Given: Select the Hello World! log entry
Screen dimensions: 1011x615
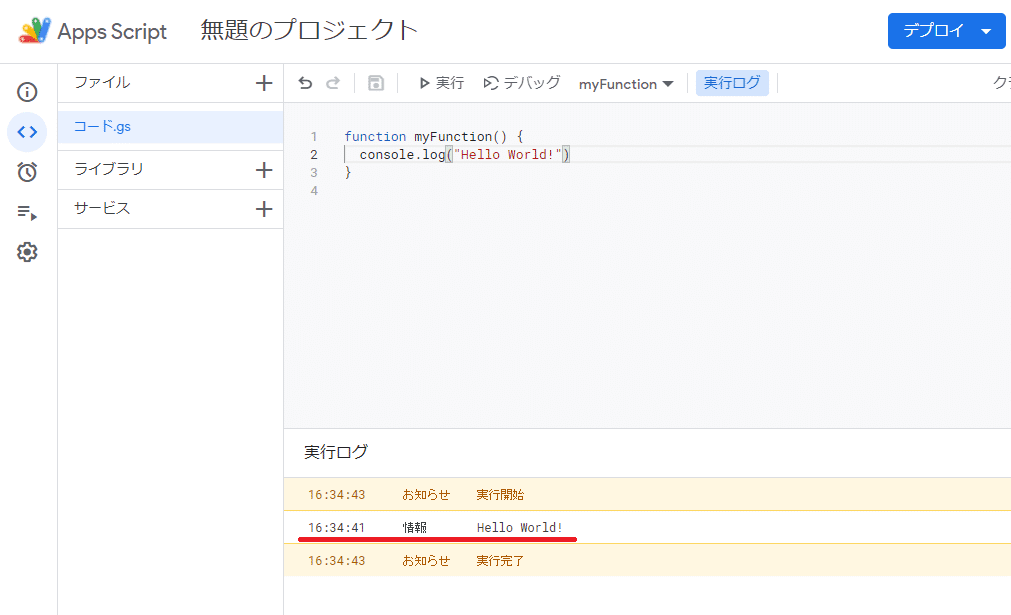Looking at the screenshot, I should pyautogui.click(x=647, y=527).
